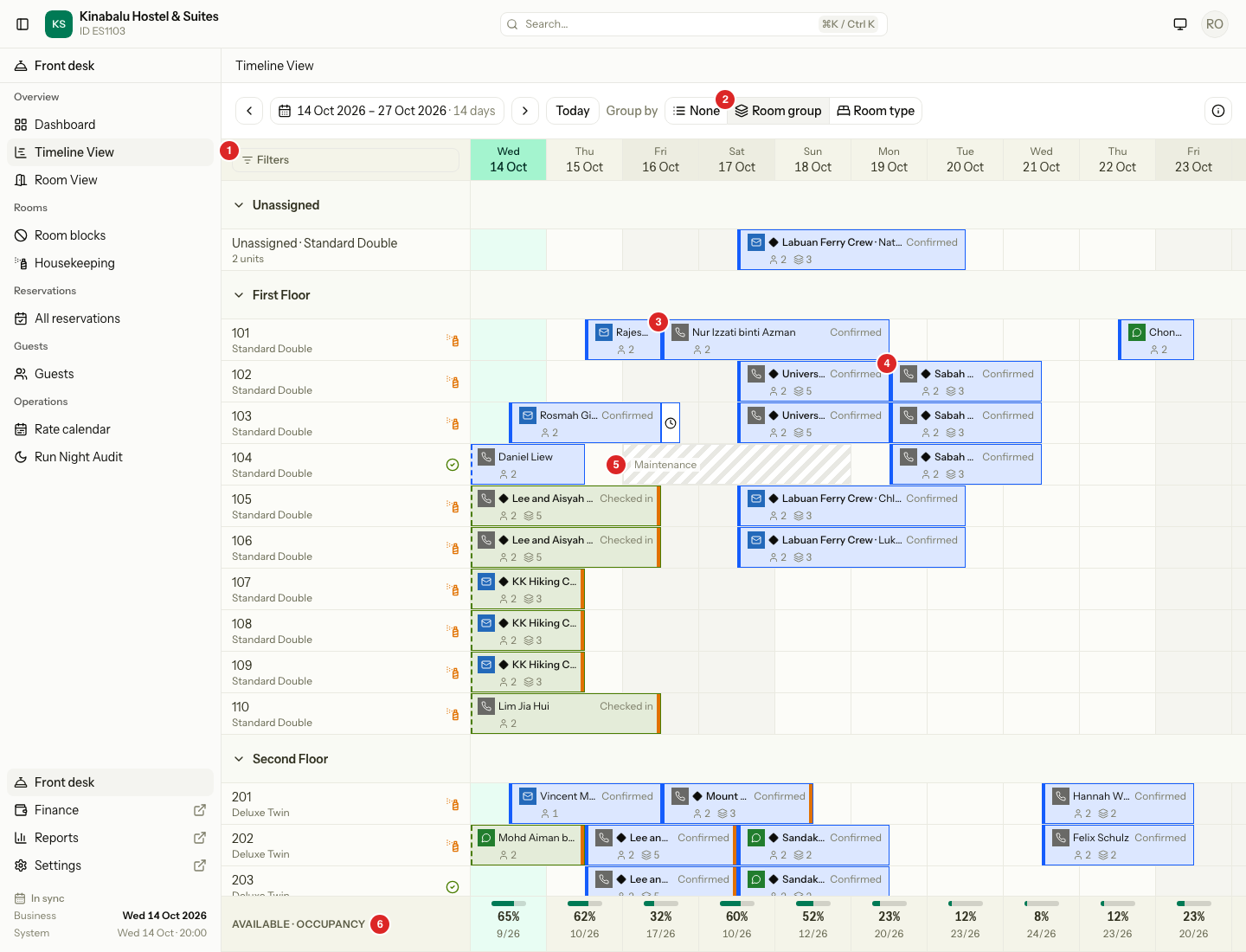Screen dimensions: 1246x952
Task: Open All reservations page
Action: pyautogui.click(x=110, y=318)
